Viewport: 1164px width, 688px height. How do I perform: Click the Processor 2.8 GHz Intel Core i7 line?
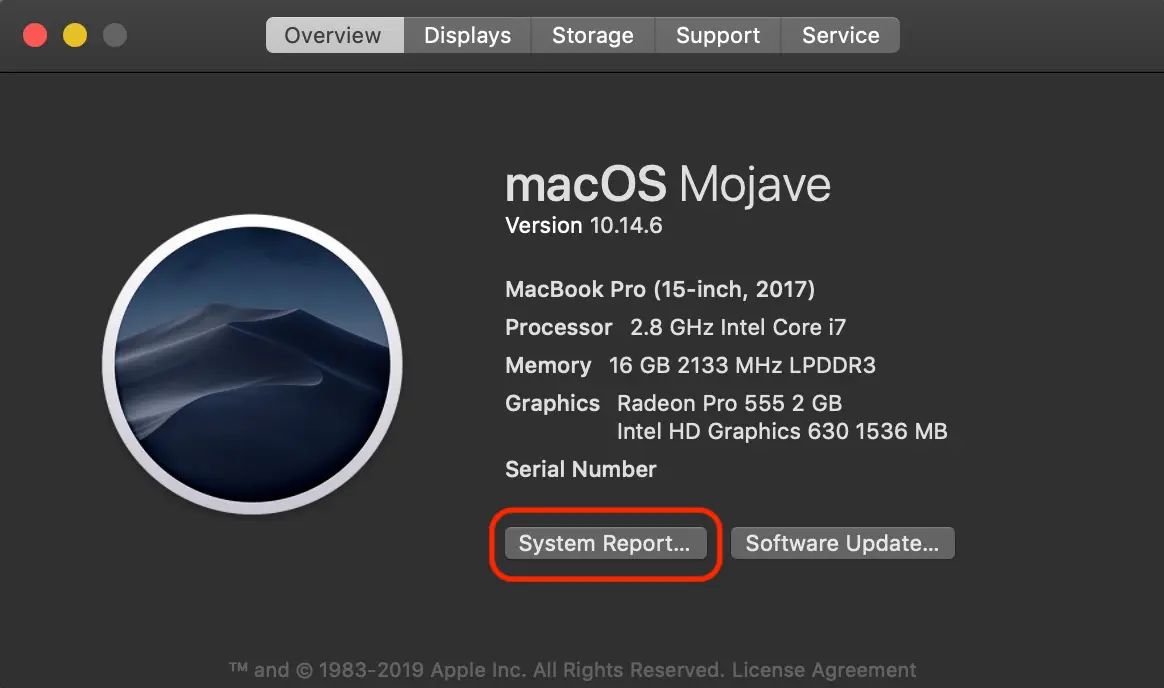676,327
